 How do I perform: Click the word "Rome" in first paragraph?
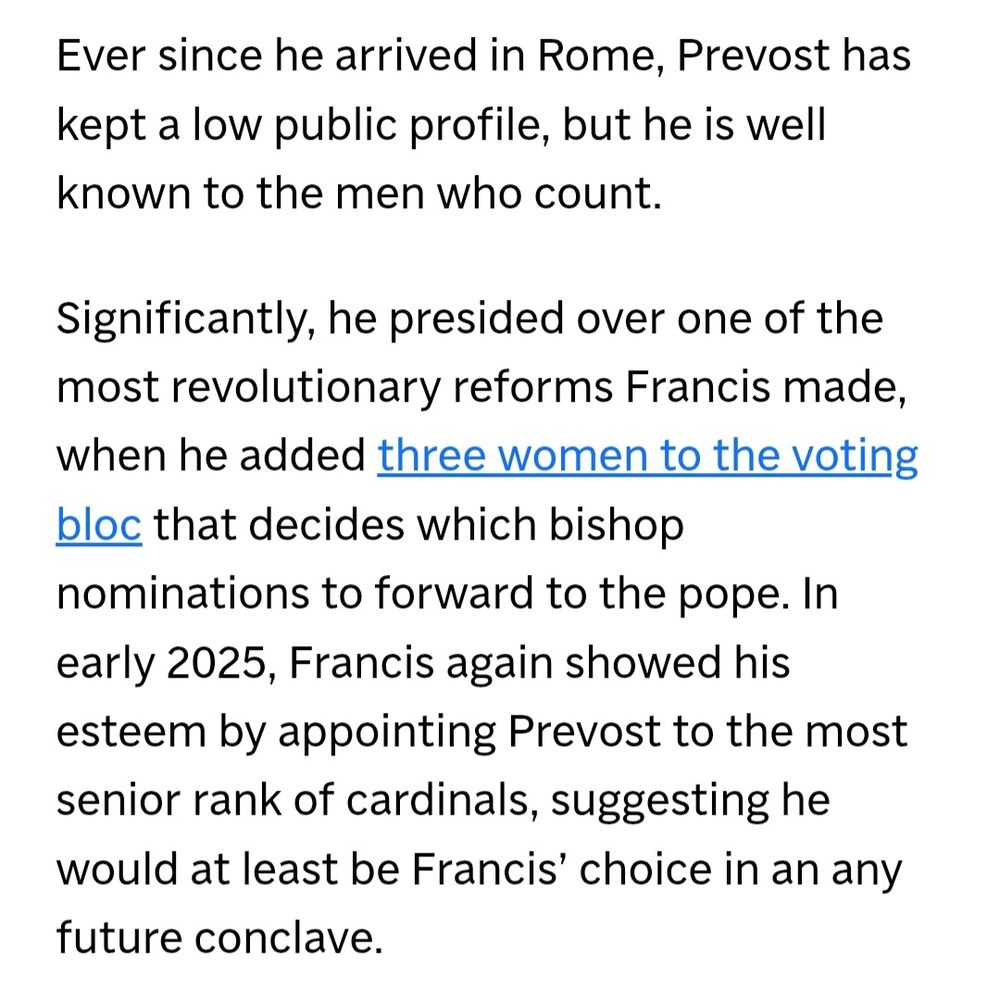tap(595, 55)
